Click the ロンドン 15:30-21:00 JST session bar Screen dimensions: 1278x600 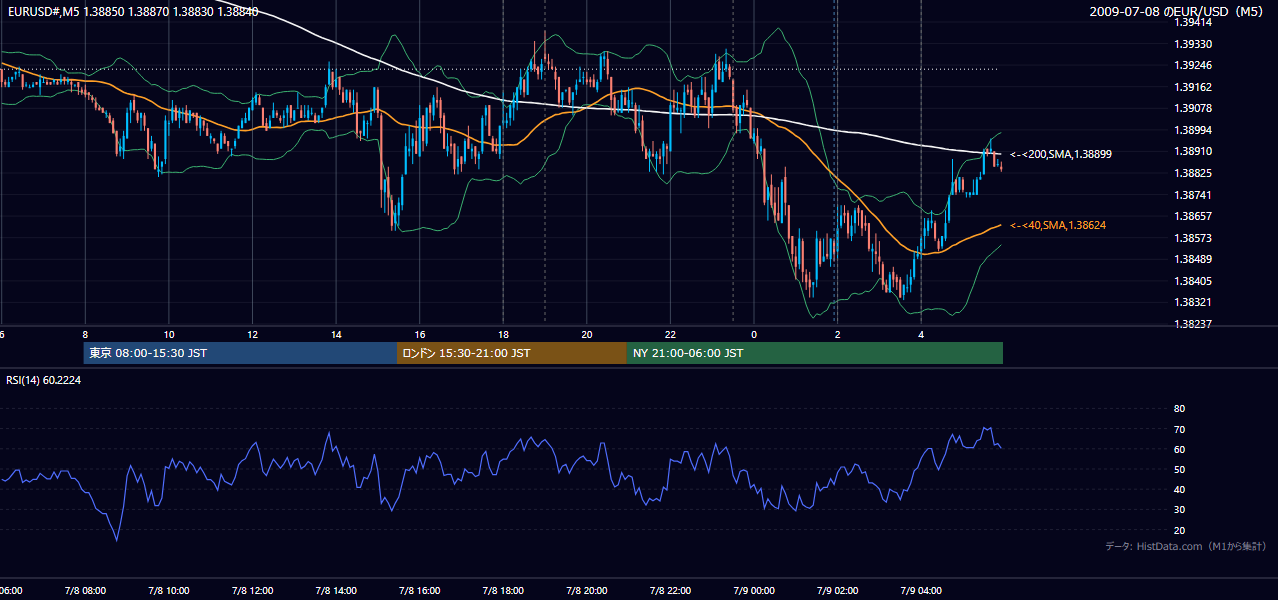[x=512, y=353]
